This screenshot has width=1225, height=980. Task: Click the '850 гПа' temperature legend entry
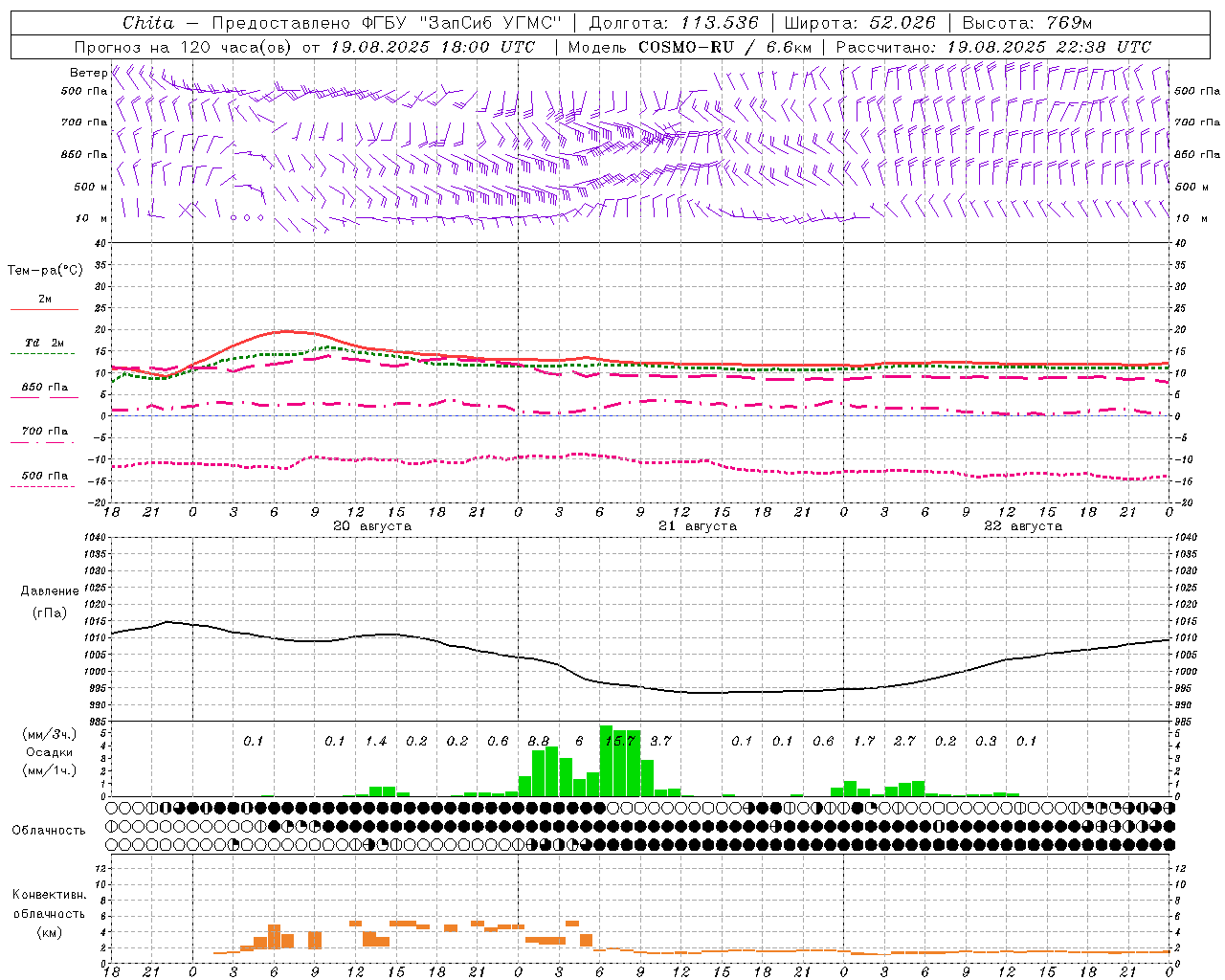(44, 388)
